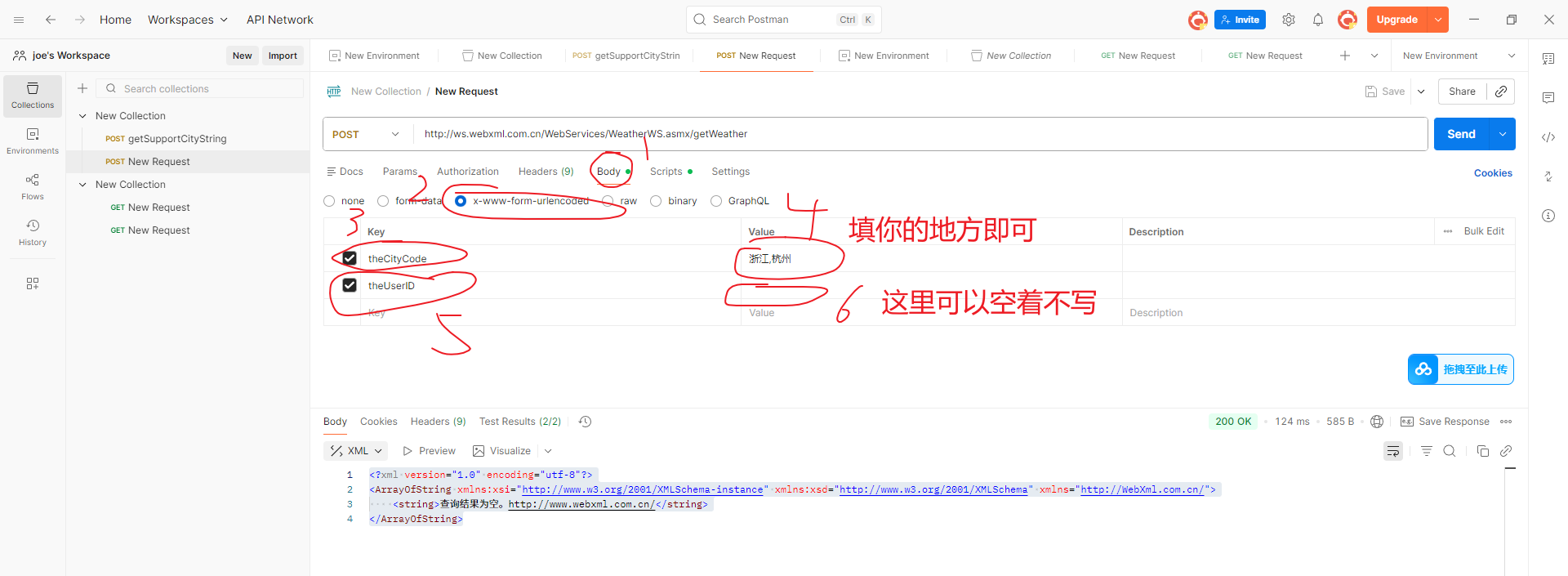Screen dimensions: 1568x576
Task: Copy the response body icon
Action: pyautogui.click(x=1483, y=451)
